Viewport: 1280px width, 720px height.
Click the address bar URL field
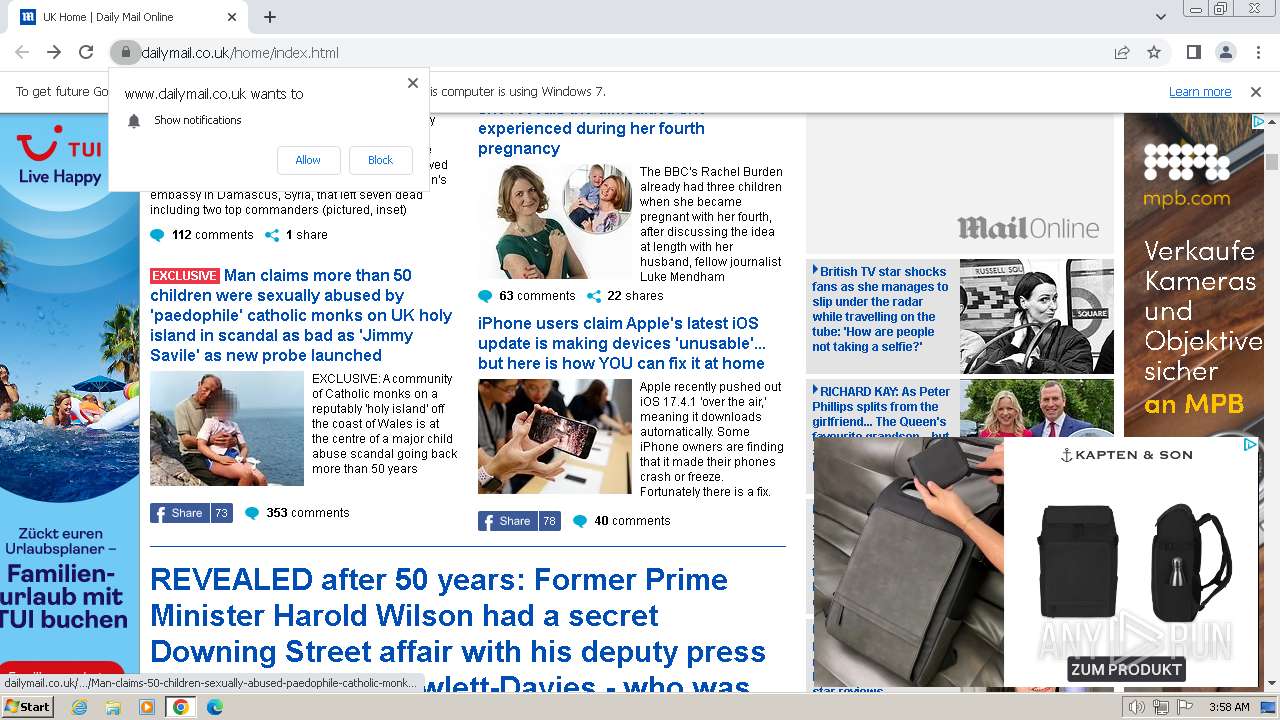[620, 52]
